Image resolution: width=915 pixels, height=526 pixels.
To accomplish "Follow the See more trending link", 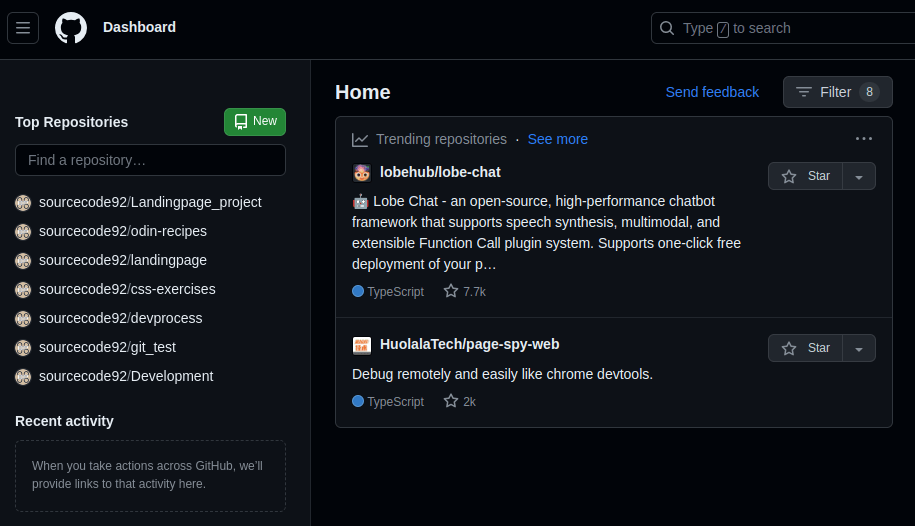I will point(557,139).
